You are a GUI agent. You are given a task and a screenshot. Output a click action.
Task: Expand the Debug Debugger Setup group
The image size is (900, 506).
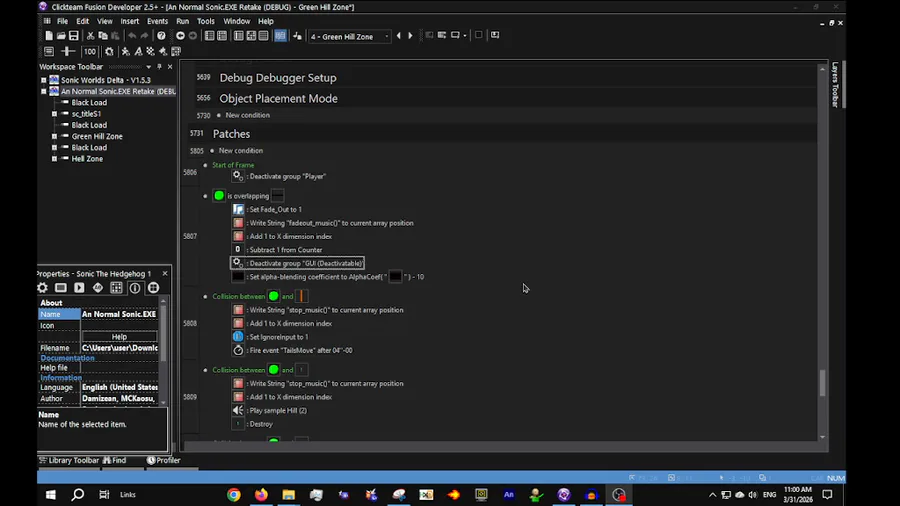[278, 77]
